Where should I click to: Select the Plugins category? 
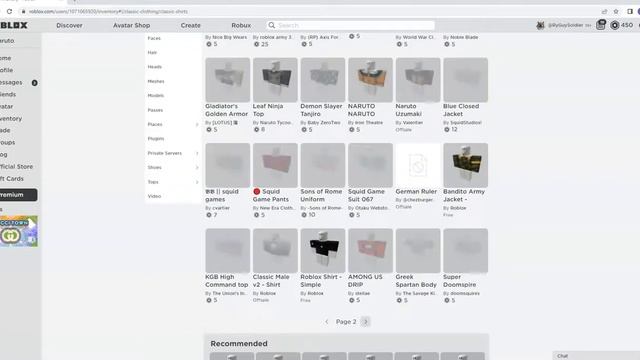click(156, 139)
